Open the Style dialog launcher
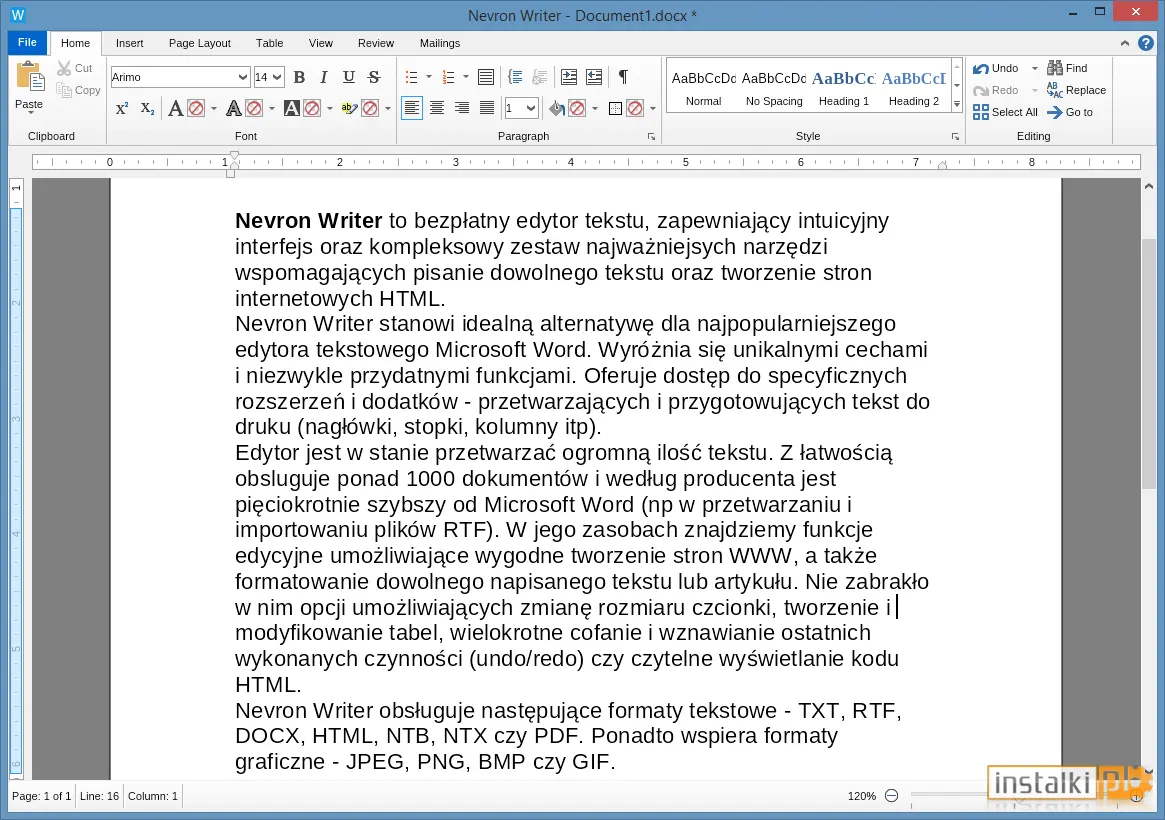Screen dimensions: 1165x820 (955, 137)
